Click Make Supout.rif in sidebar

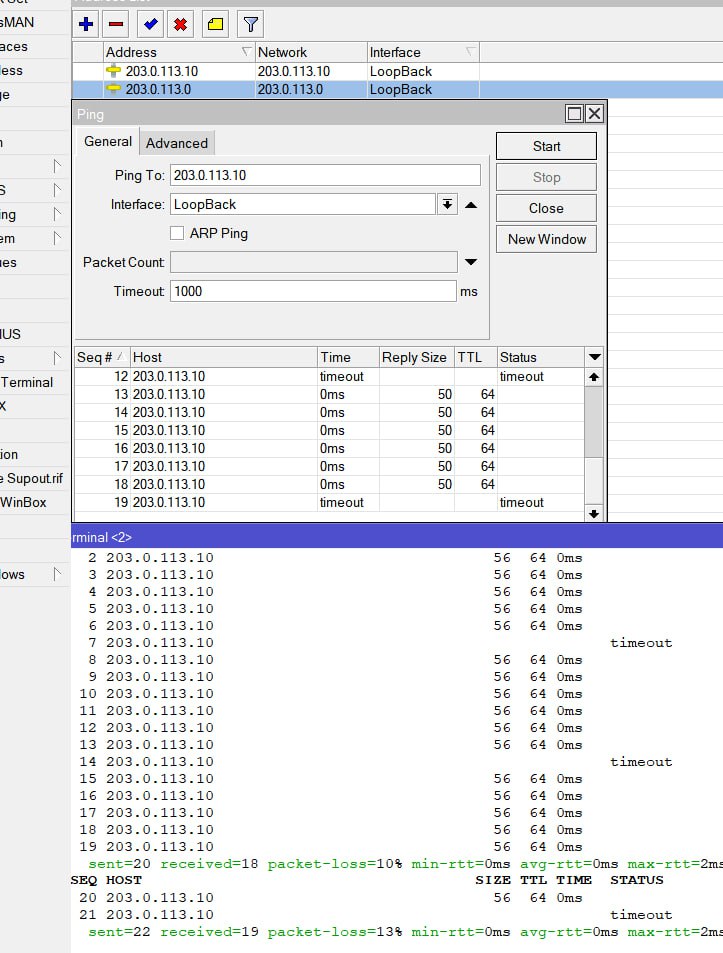tap(32, 478)
